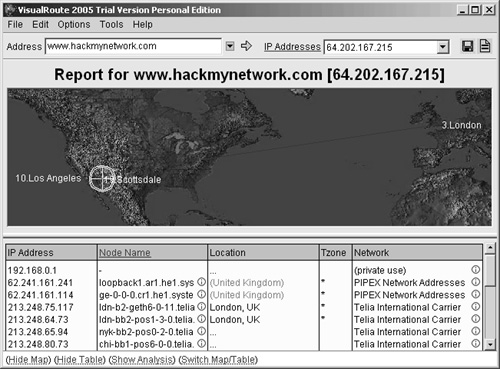Click the Switch Map/Table link
This screenshot has height=369, width=500.
[x=218, y=360]
